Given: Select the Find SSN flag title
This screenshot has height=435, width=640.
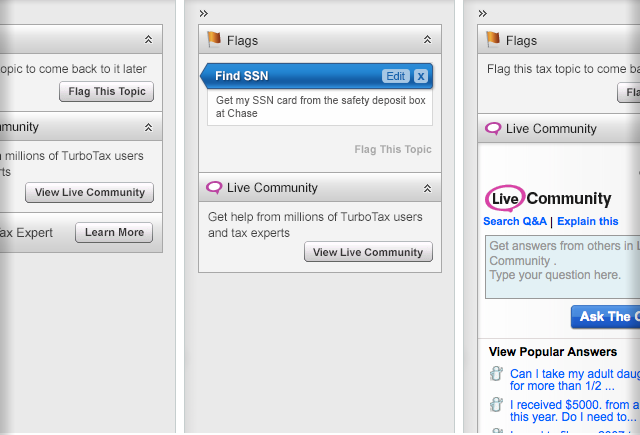Looking at the screenshot, I should pos(242,76).
